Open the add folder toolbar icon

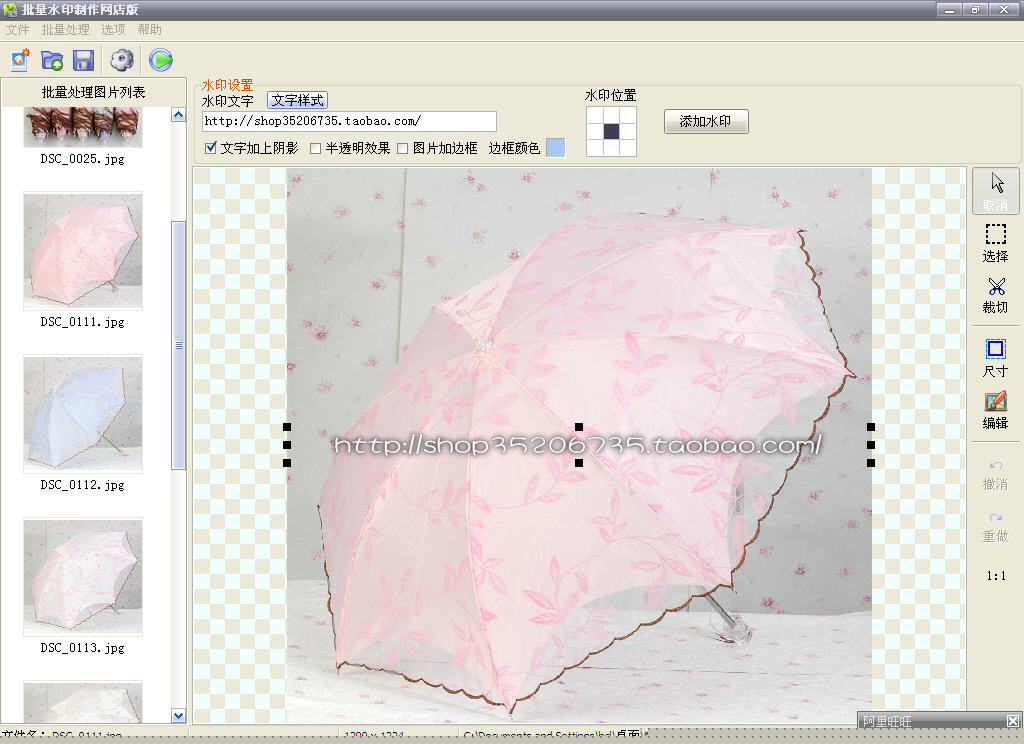(52, 60)
